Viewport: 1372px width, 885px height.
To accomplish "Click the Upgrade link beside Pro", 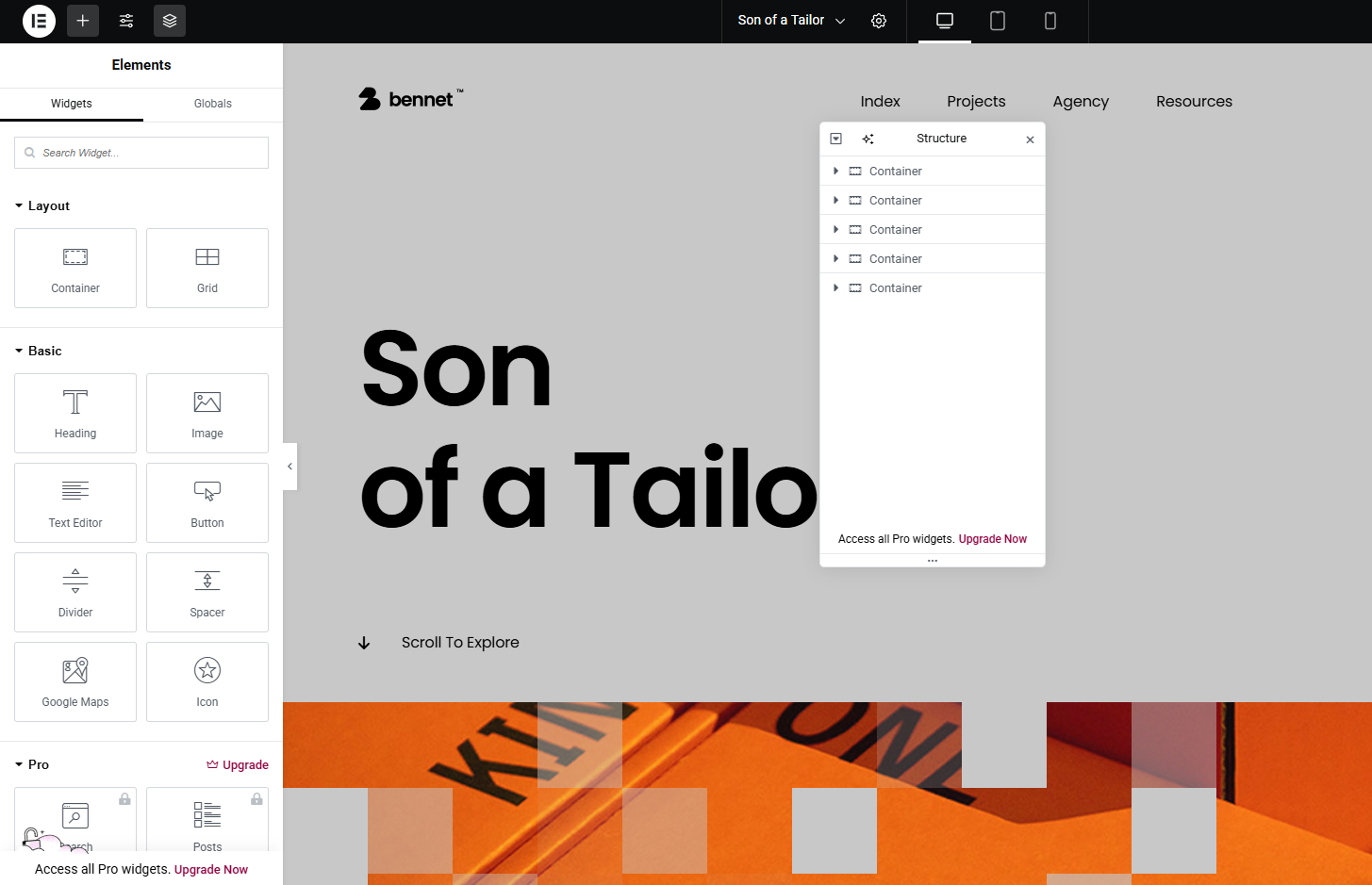I will 238,765.
